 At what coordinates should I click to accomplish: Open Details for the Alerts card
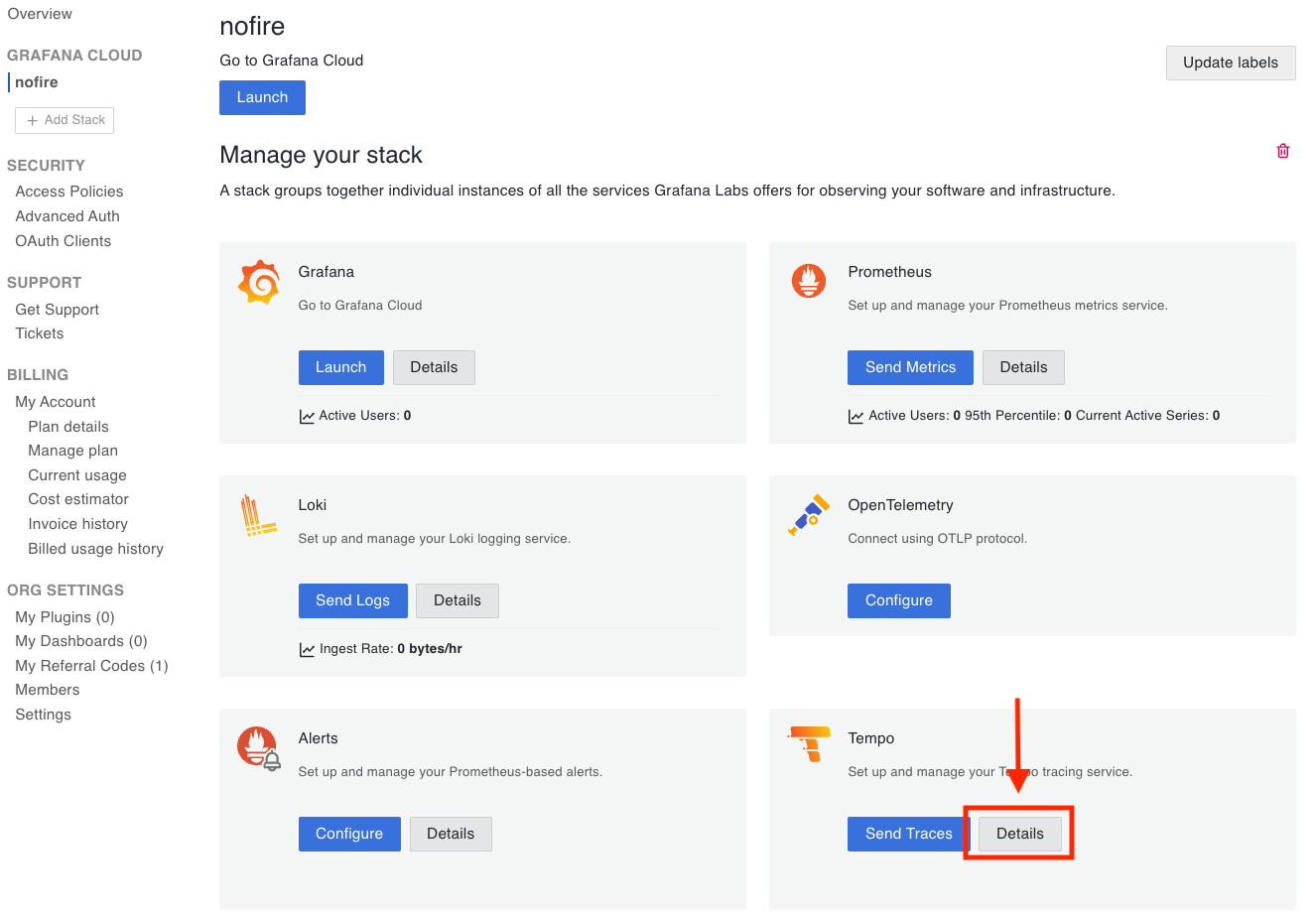[451, 834]
